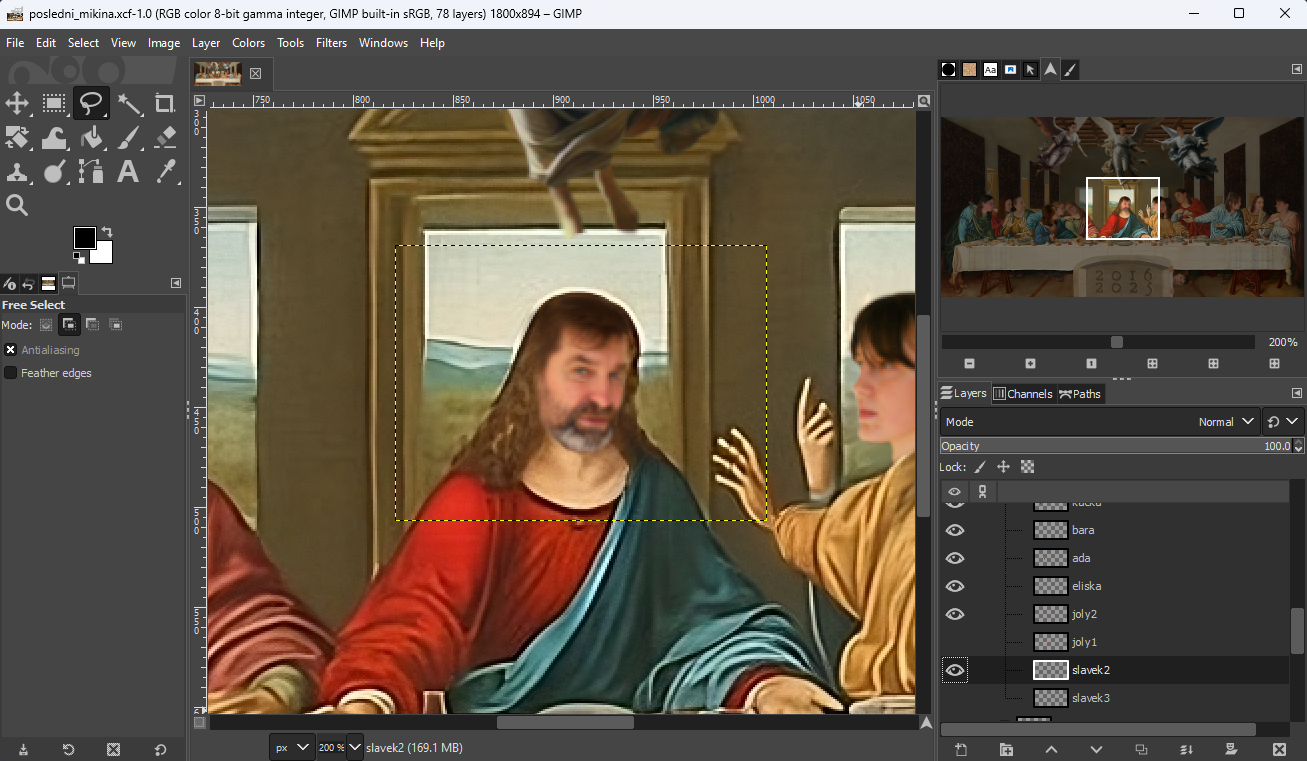Delete the selected layer
1307x761 pixels.
[x=1279, y=750]
